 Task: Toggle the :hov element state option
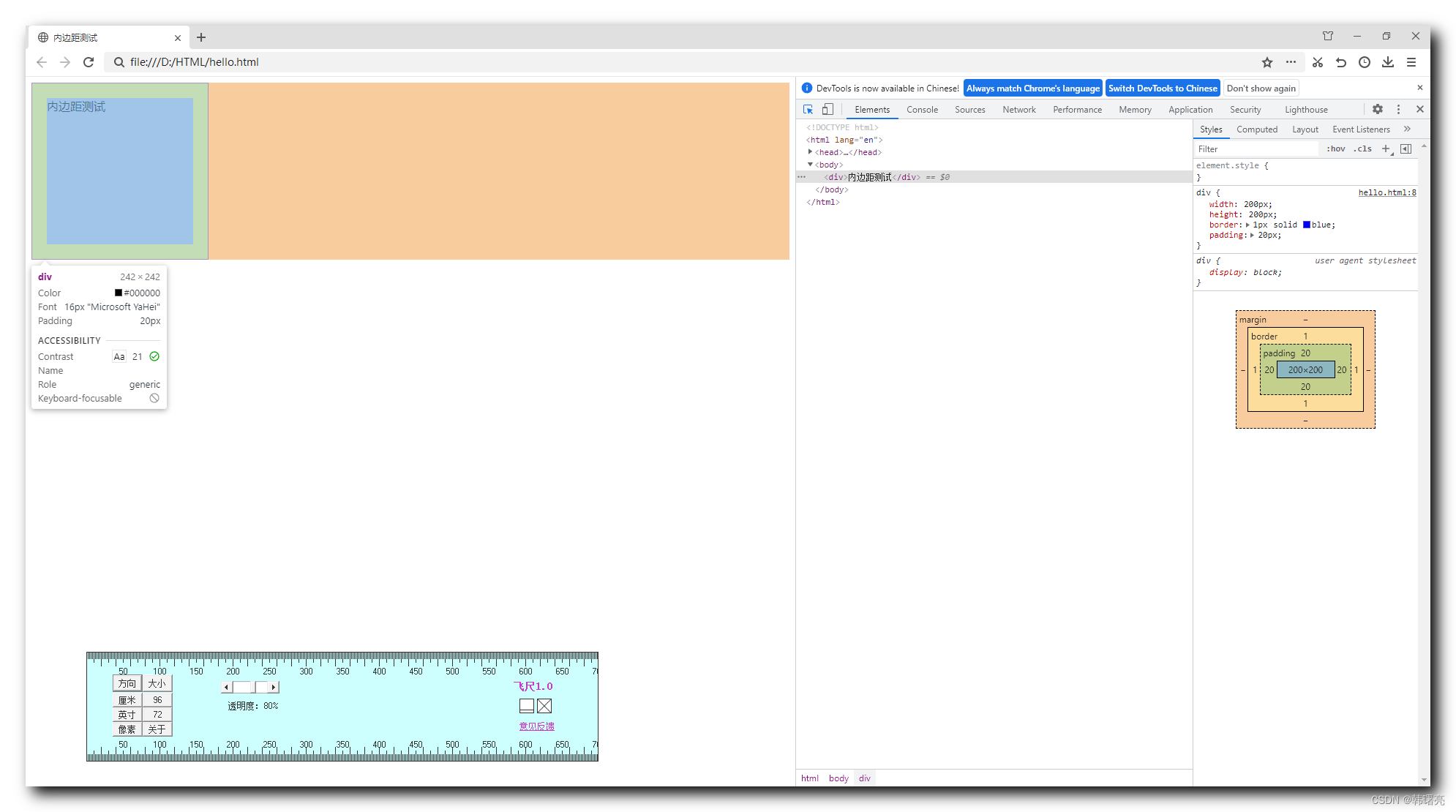click(1336, 149)
